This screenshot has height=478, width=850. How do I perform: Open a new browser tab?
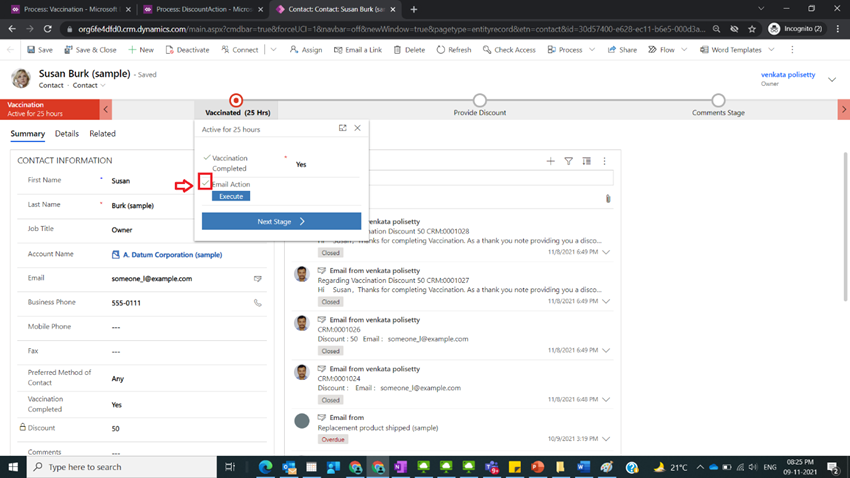414,9
